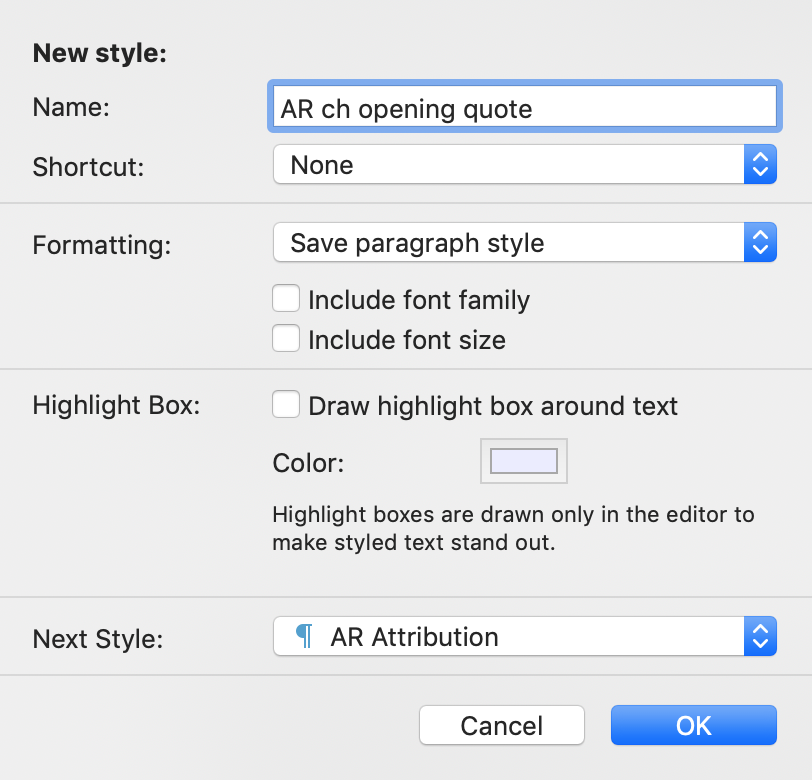The image size is (812, 780).
Task: Confirm the new style with OK
Action: pos(693,725)
